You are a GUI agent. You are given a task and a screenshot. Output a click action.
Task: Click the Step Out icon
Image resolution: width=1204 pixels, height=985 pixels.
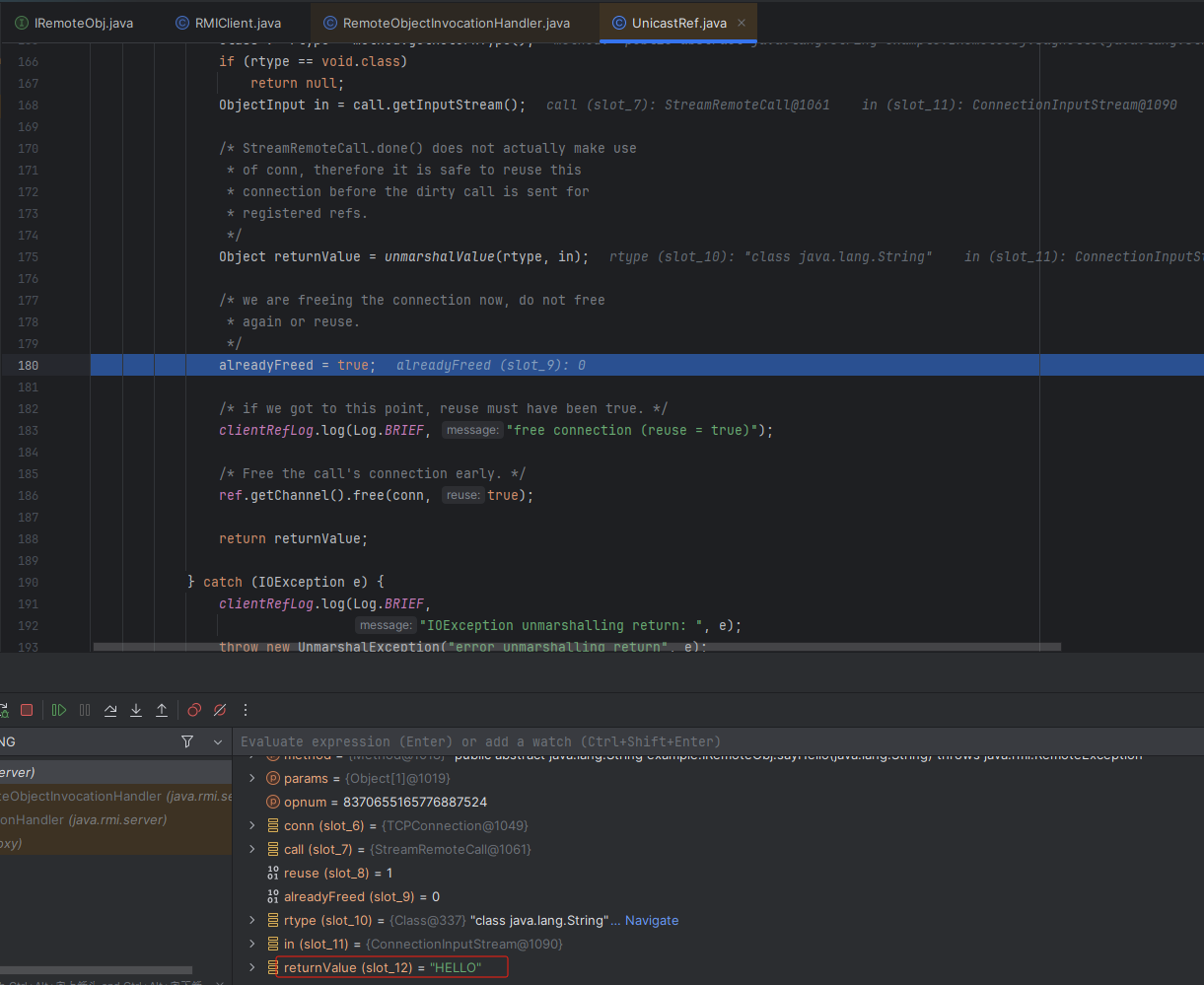click(x=162, y=710)
